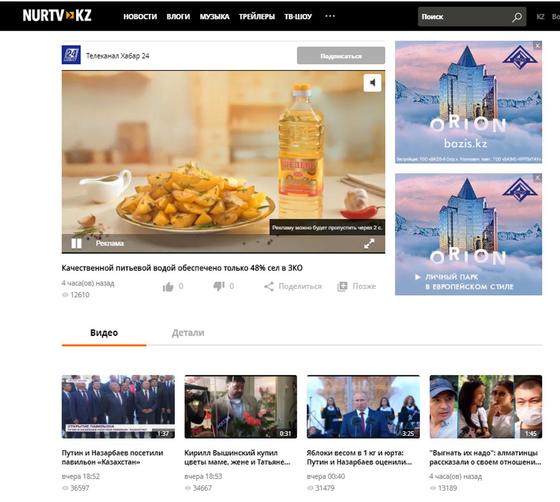560x502 pixels.
Task: Click the thumbs up like icon
Action: pyautogui.click(x=168, y=286)
